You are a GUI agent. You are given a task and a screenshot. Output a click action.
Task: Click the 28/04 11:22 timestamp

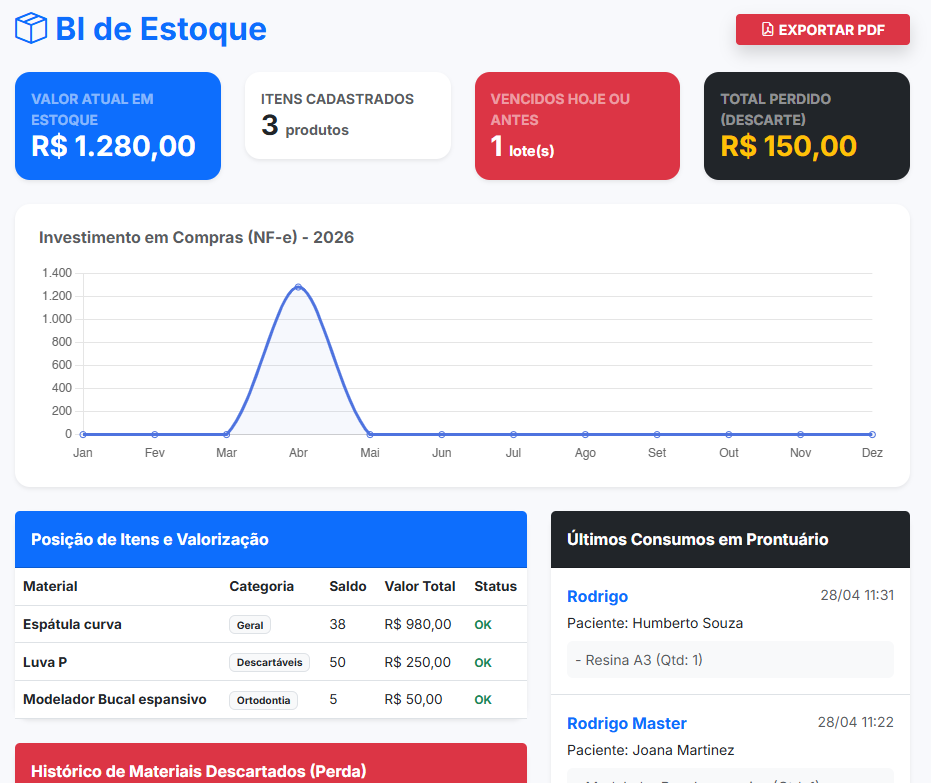(x=856, y=722)
